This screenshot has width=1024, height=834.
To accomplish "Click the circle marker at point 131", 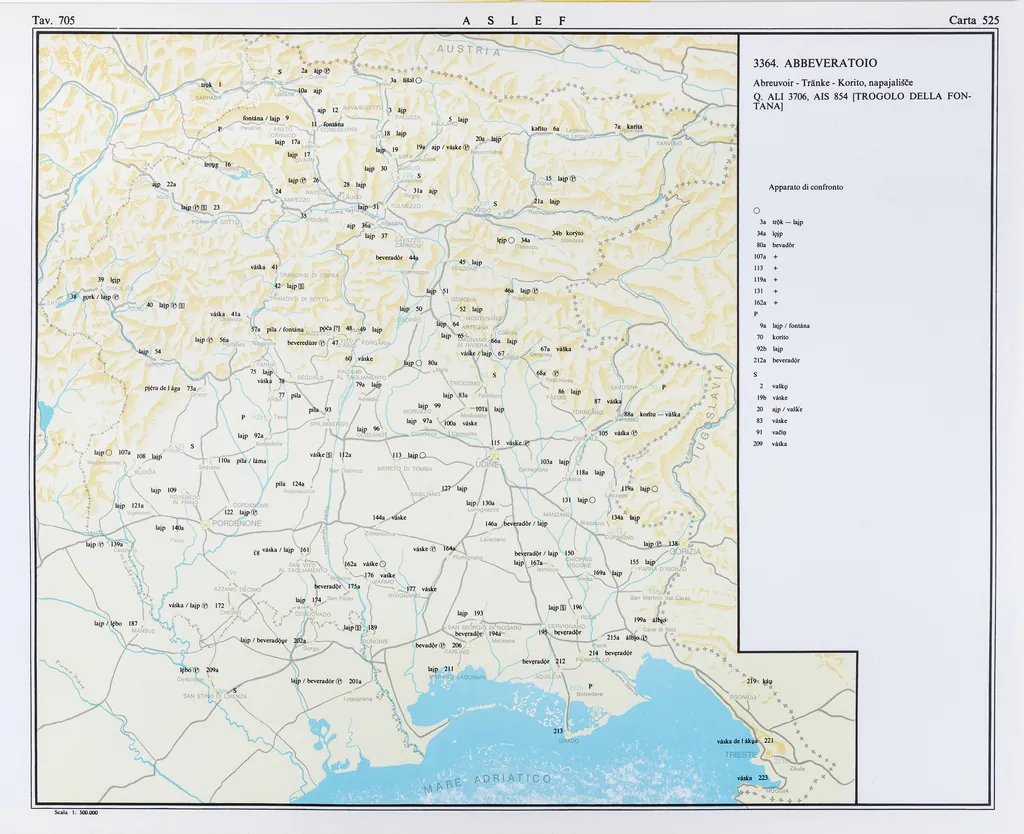I will point(592,500).
